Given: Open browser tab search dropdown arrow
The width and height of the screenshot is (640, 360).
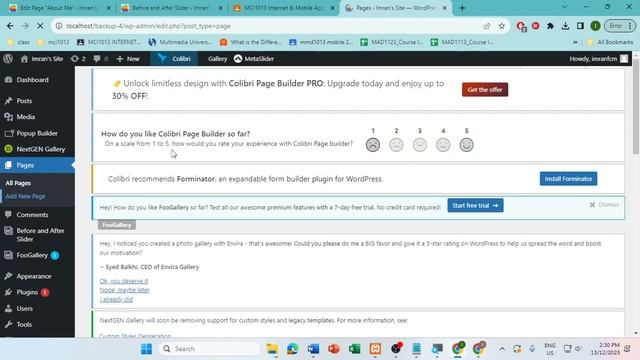Looking at the screenshot, I should [x=564, y=7].
